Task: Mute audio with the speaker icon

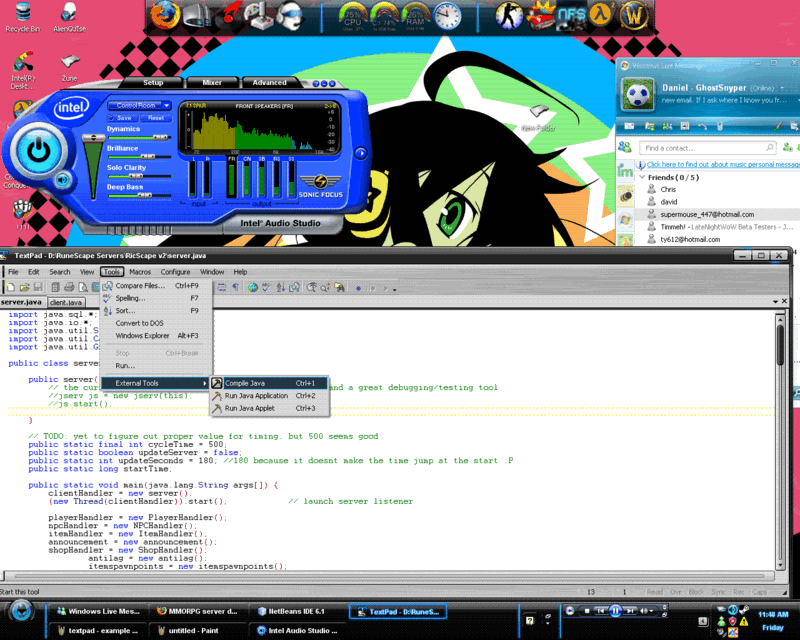Action: tap(63, 180)
